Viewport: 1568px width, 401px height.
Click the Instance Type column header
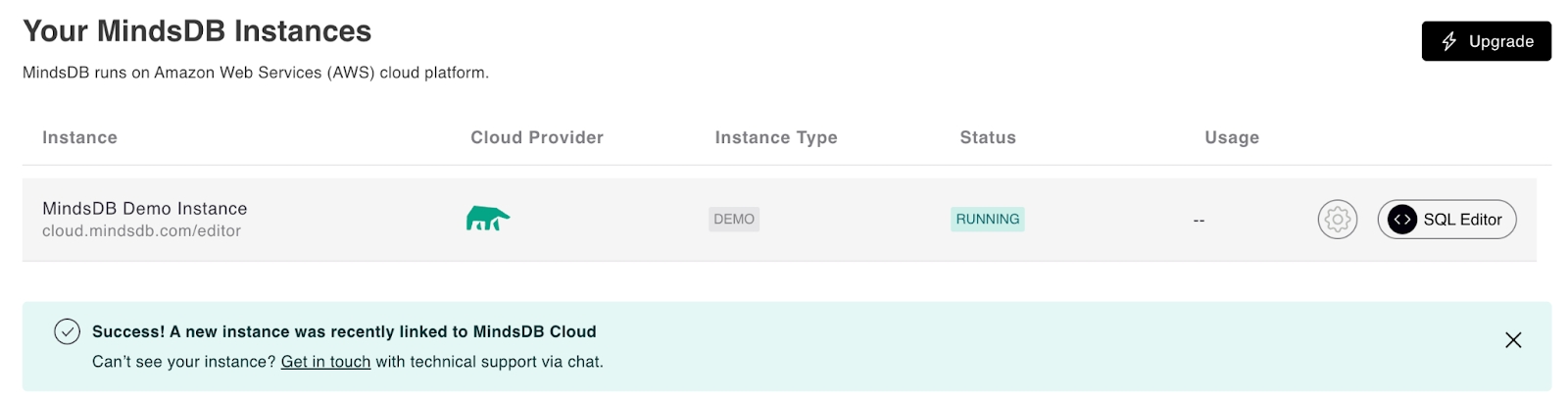click(x=776, y=138)
